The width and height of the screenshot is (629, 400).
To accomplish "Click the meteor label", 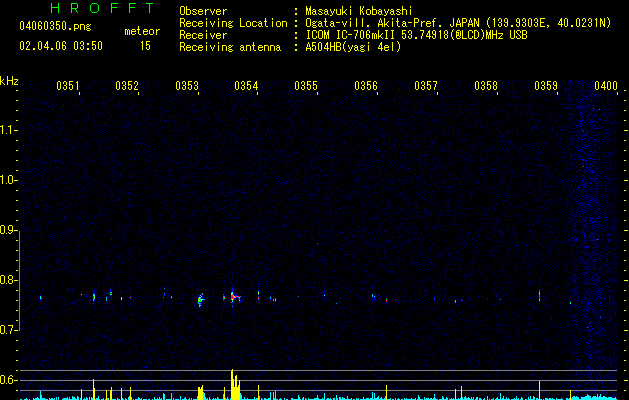I will [x=142, y=31].
